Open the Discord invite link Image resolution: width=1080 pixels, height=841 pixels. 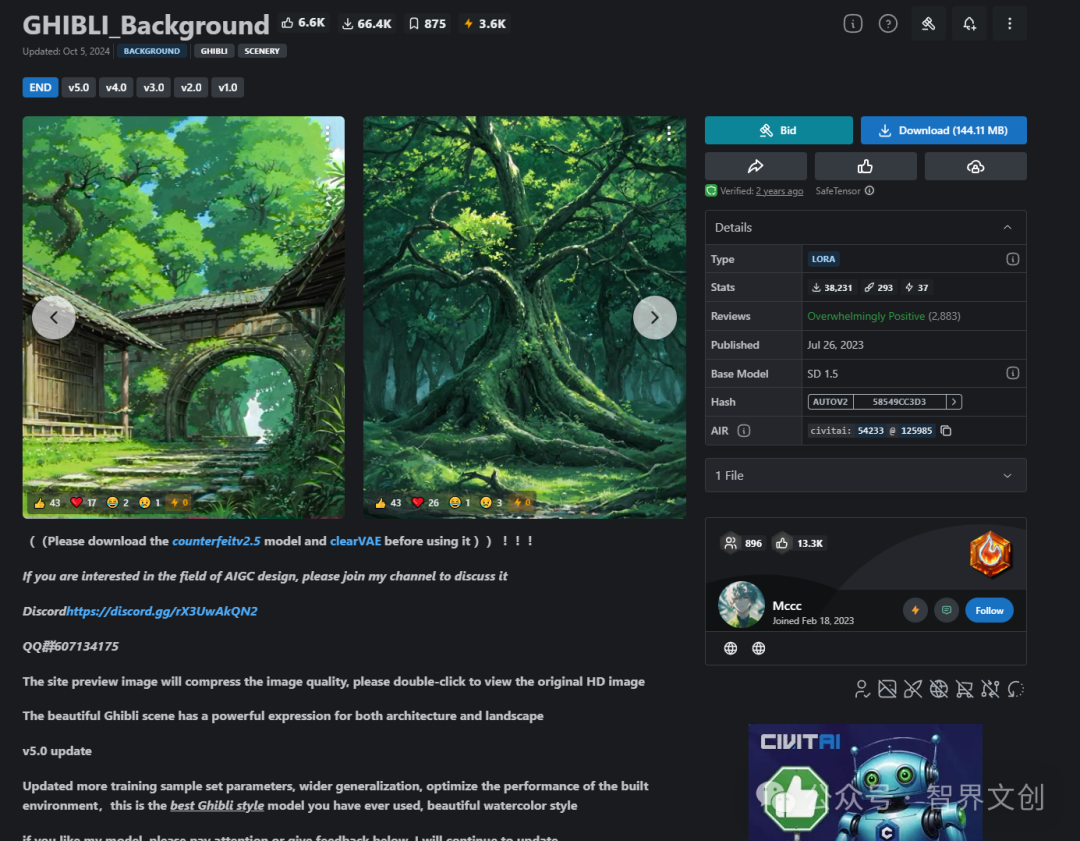[162, 611]
